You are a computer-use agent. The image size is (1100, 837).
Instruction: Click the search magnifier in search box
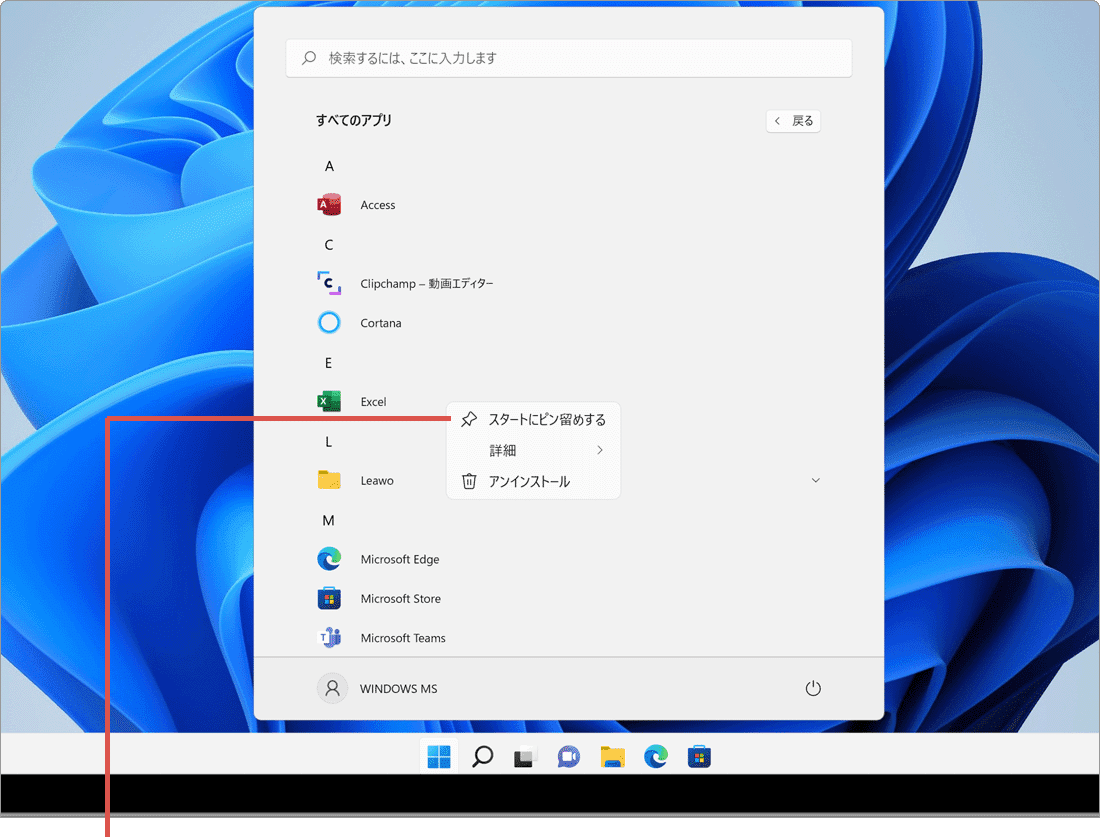coord(309,58)
